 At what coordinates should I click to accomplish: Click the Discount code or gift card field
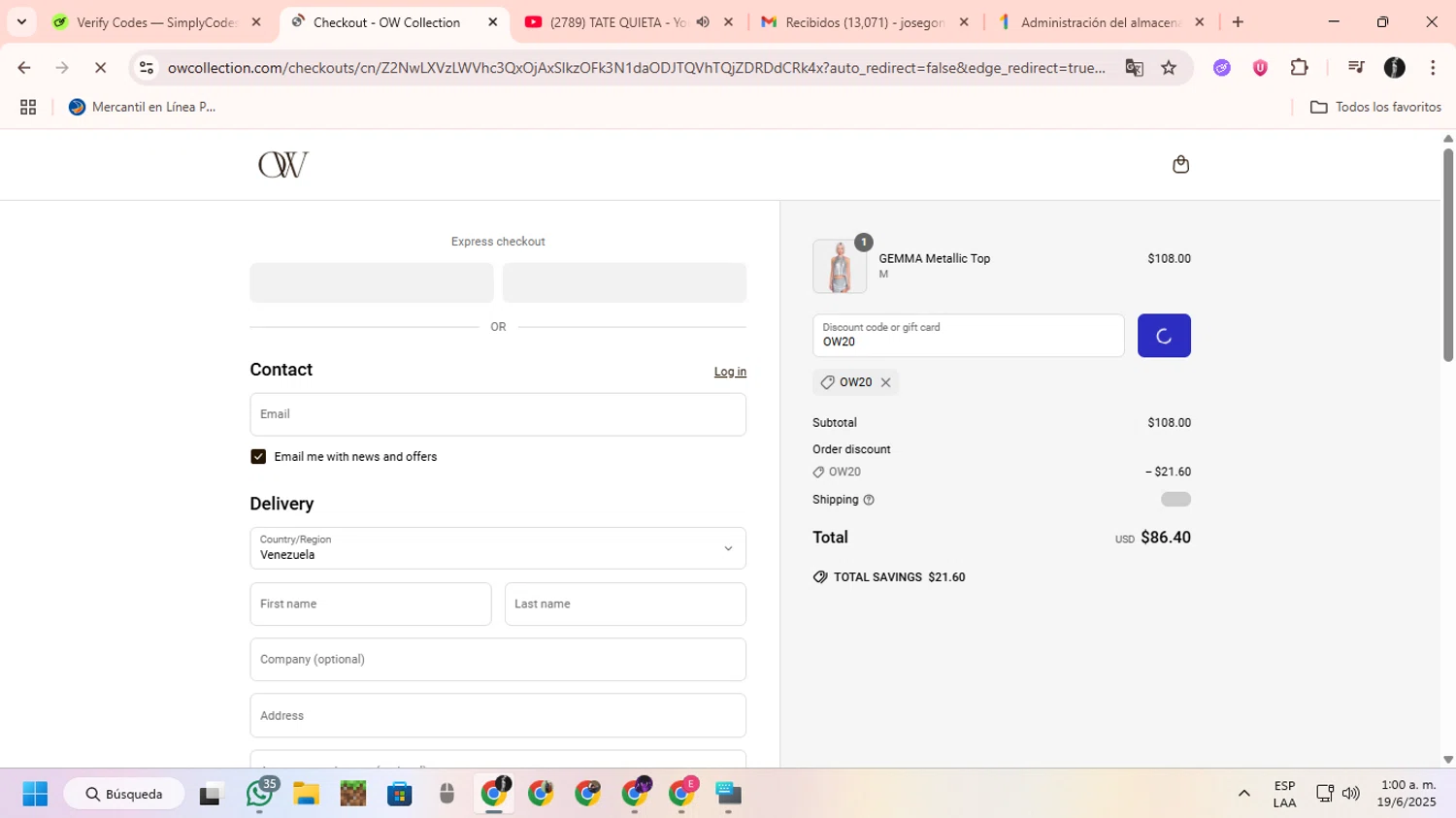tap(968, 336)
